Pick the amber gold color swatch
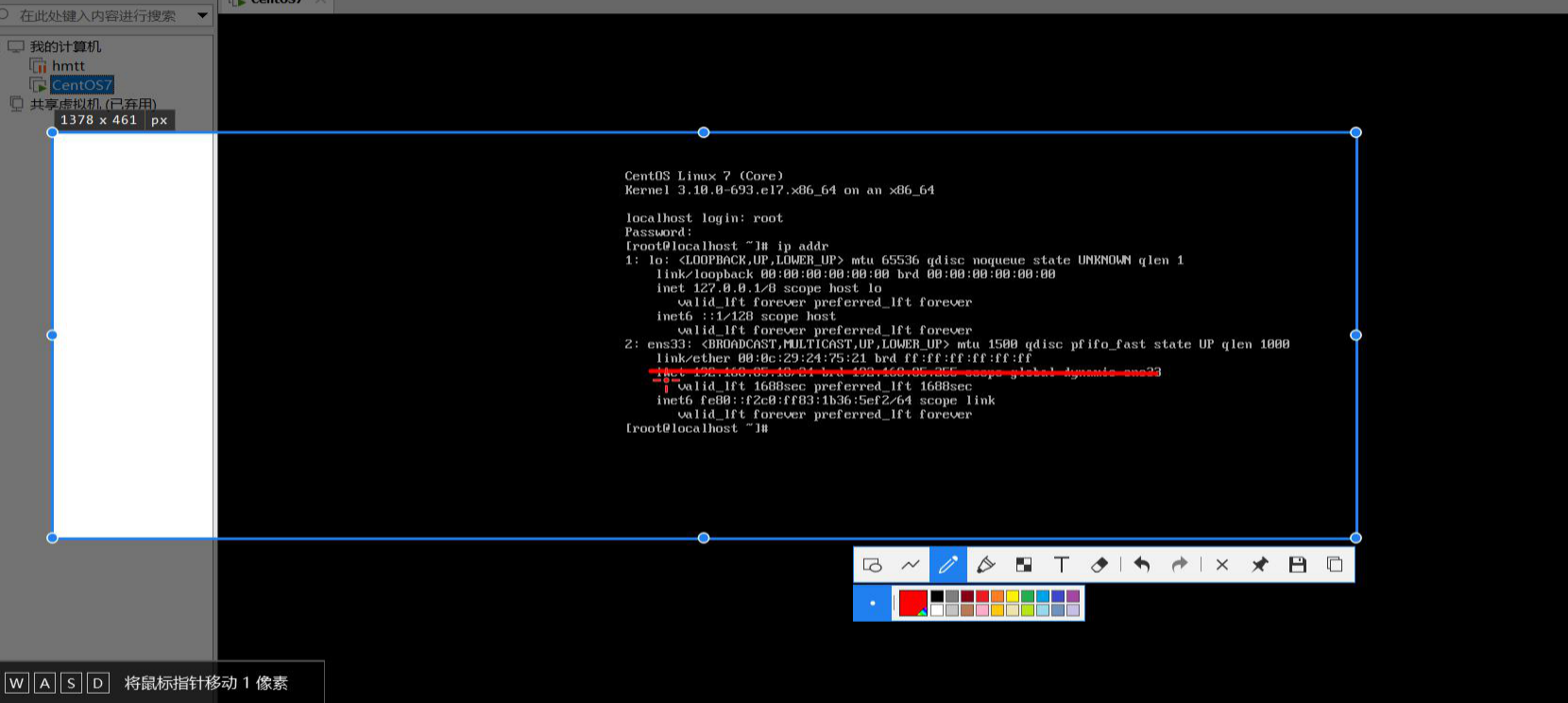The width and height of the screenshot is (1568, 703). pos(997,610)
